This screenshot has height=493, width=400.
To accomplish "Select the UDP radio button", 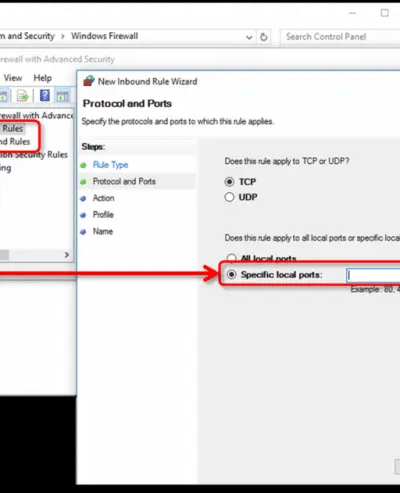I will click(229, 197).
